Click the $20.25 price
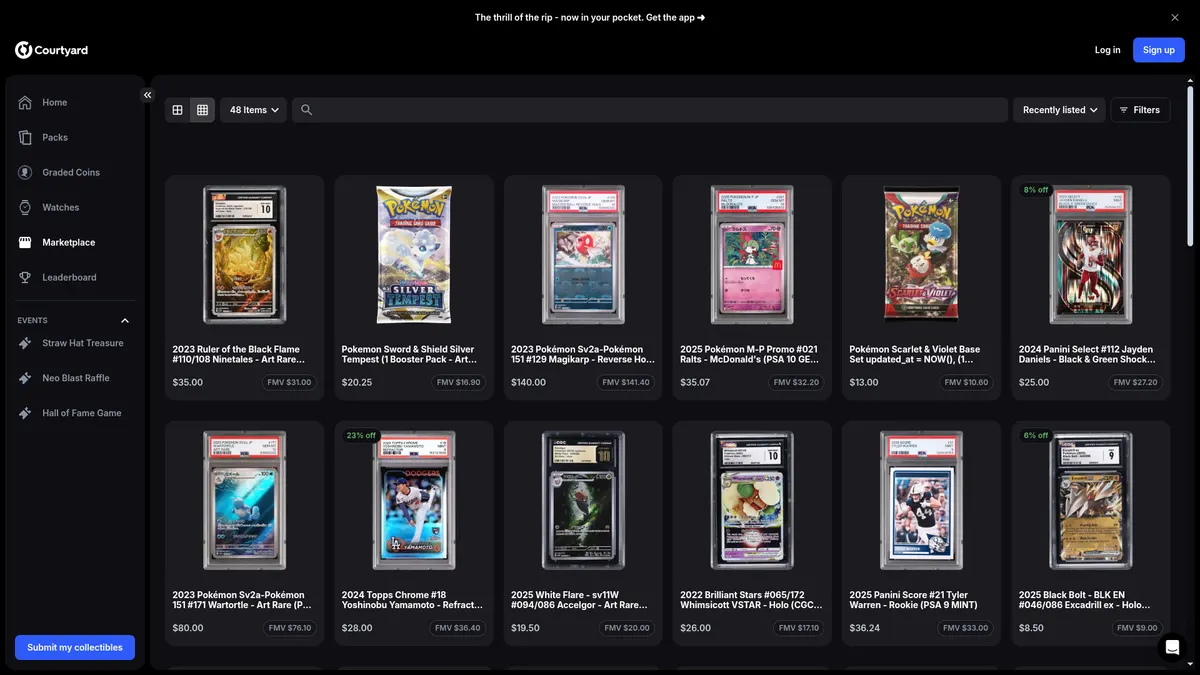The image size is (1200, 675). pos(357,382)
